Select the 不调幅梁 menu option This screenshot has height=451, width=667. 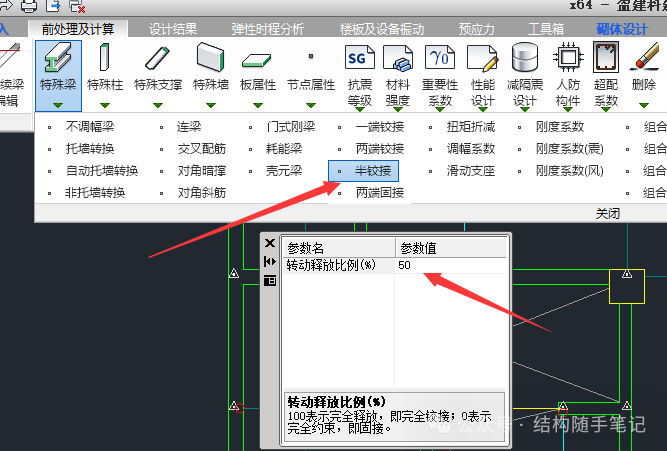90,127
